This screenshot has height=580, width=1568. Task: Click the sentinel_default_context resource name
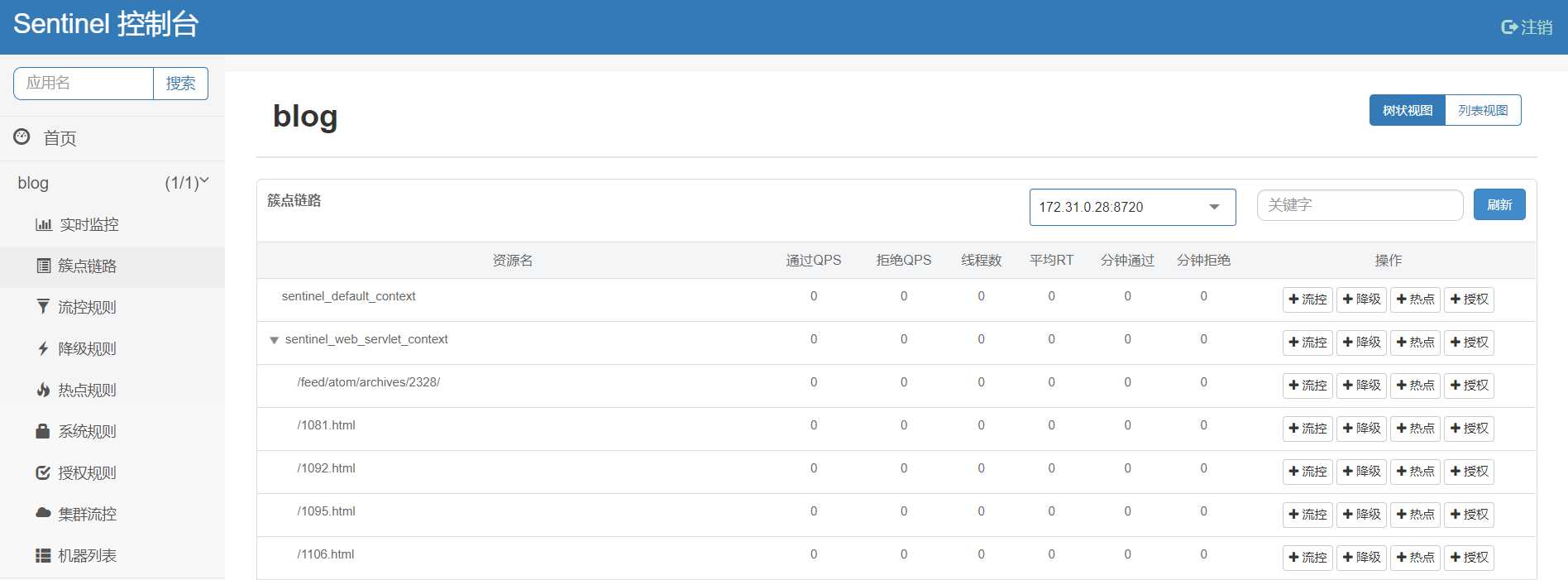348,296
